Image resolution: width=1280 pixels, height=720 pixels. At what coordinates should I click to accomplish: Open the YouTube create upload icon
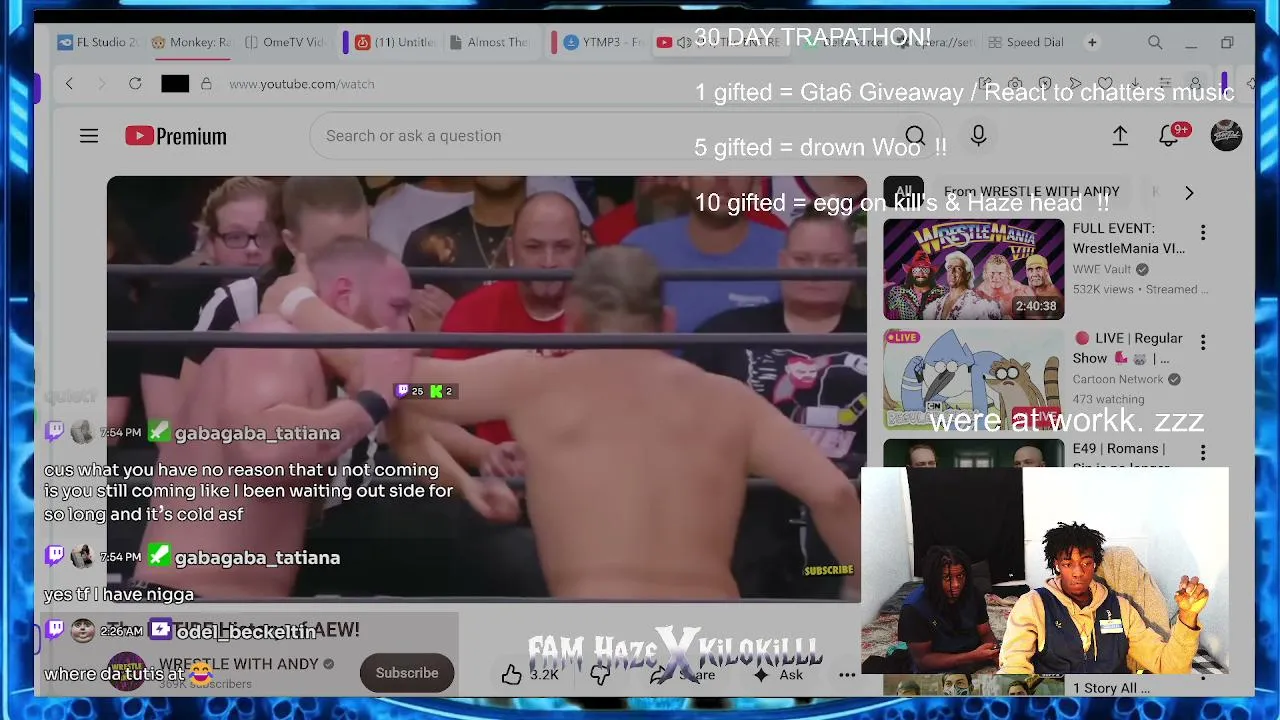(1120, 136)
